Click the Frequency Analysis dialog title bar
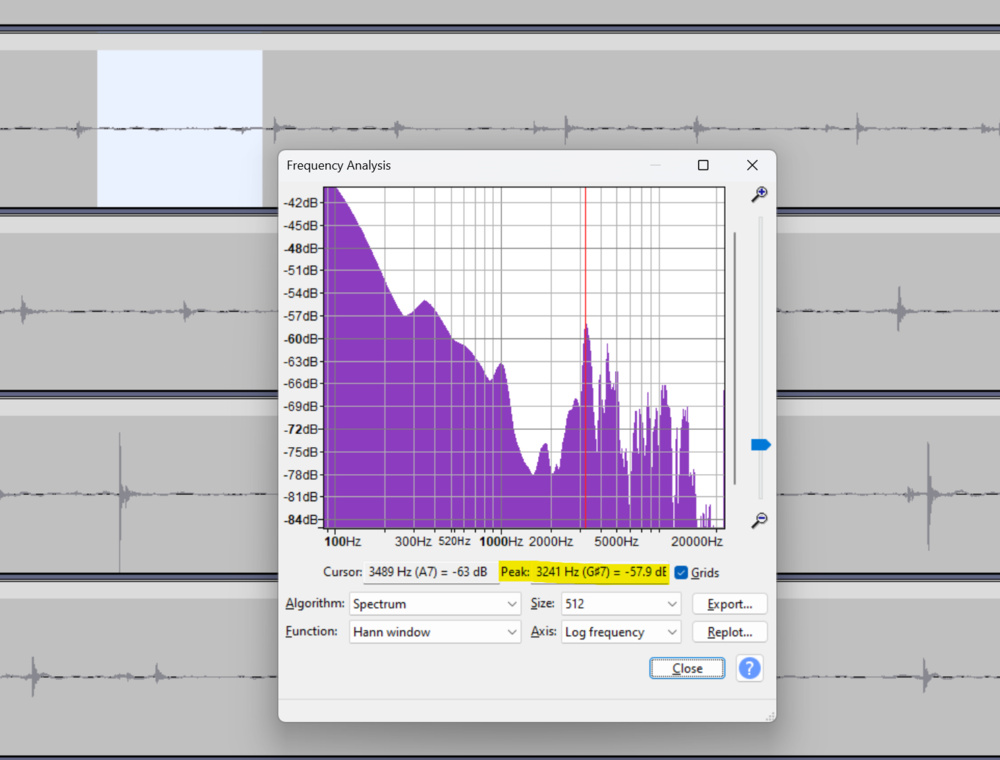Viewport: 1000px width, 760px height. click(450, 165)
